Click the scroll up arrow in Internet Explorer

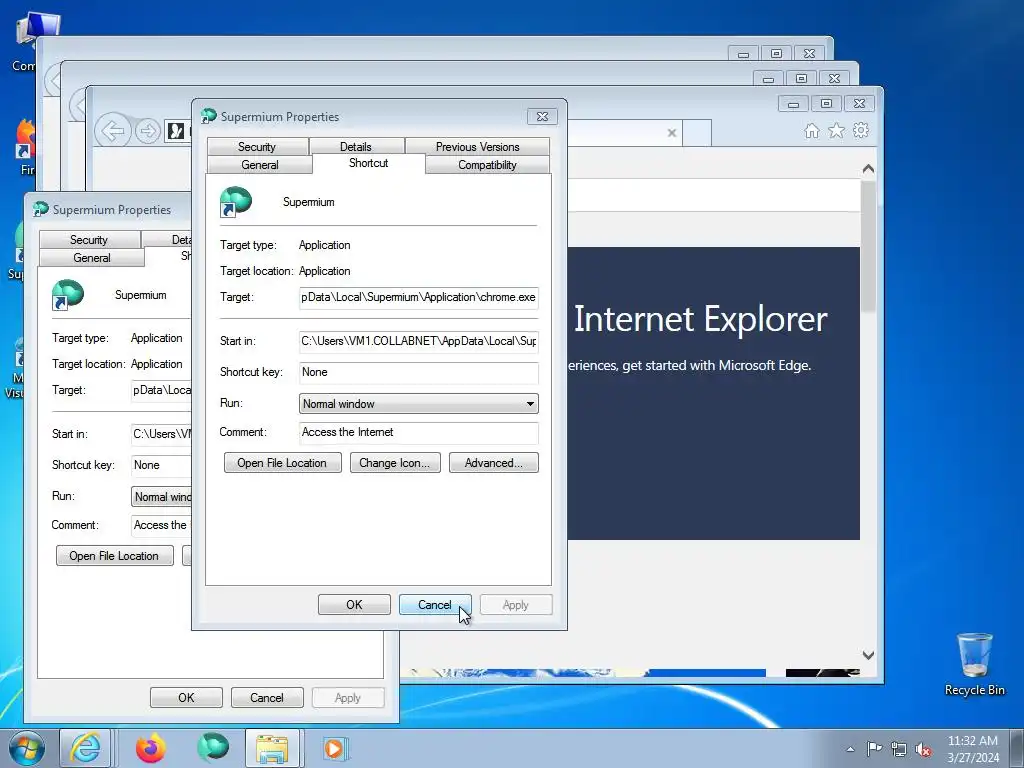(x=868, y=169)
